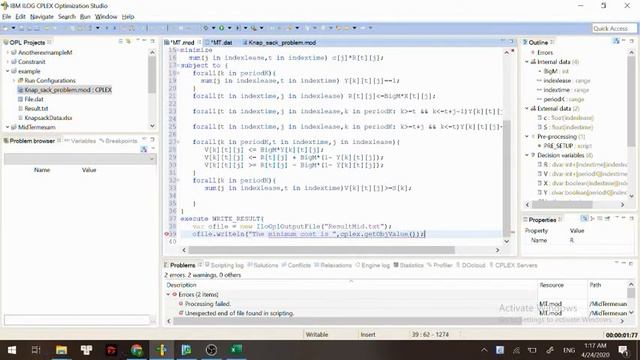Screen dimensions: 640x360
Task: Switch to the Statistics tab
Action: [409, 265]
